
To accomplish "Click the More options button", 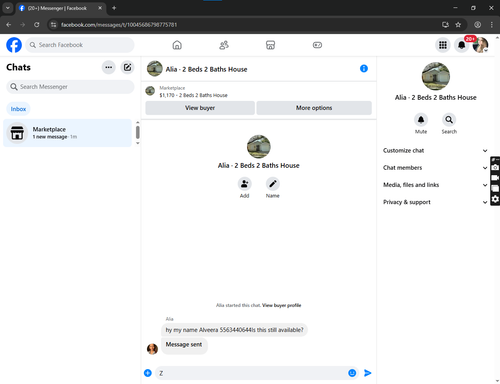I will pyautogui.click(x=314, y=108).
